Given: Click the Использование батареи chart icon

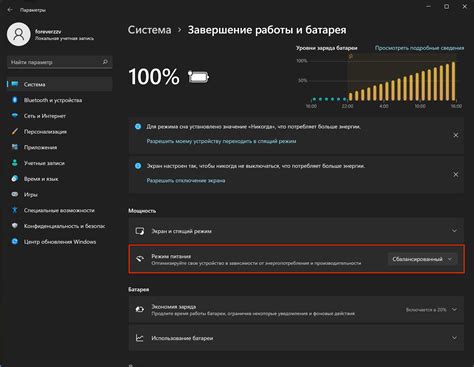Looking at the screenshot, I should [x=140, y=338].
